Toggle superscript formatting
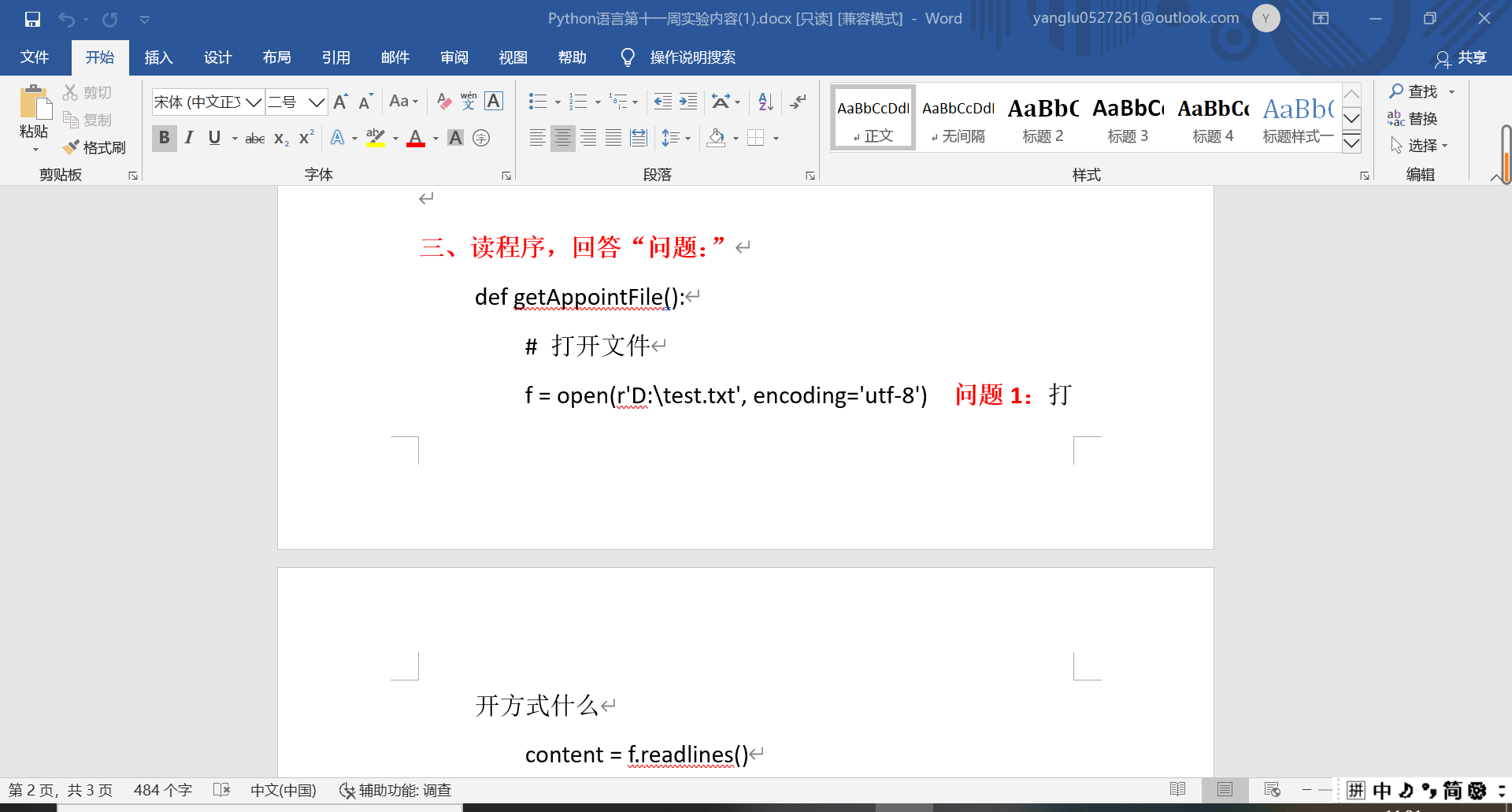Screen dimensions: 1512x812 click(x=306, y=138)
